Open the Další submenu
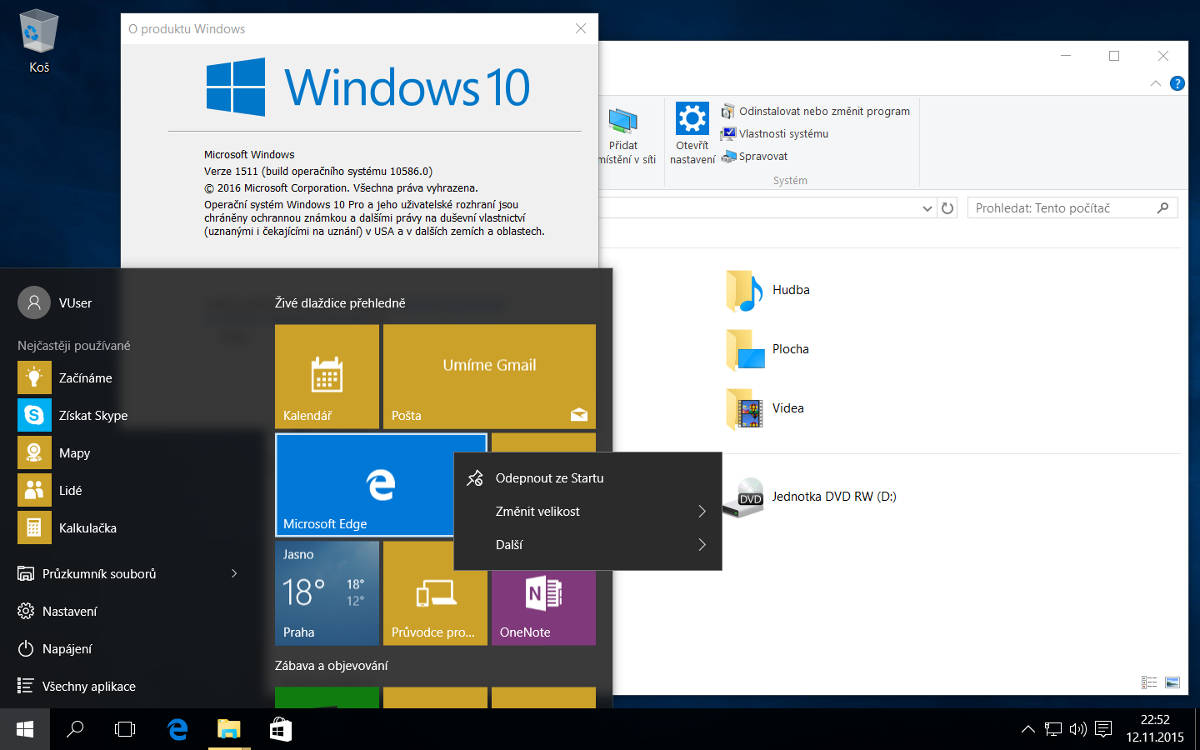The width and height of the screenshot is (1200, 750). click(588, 545)
